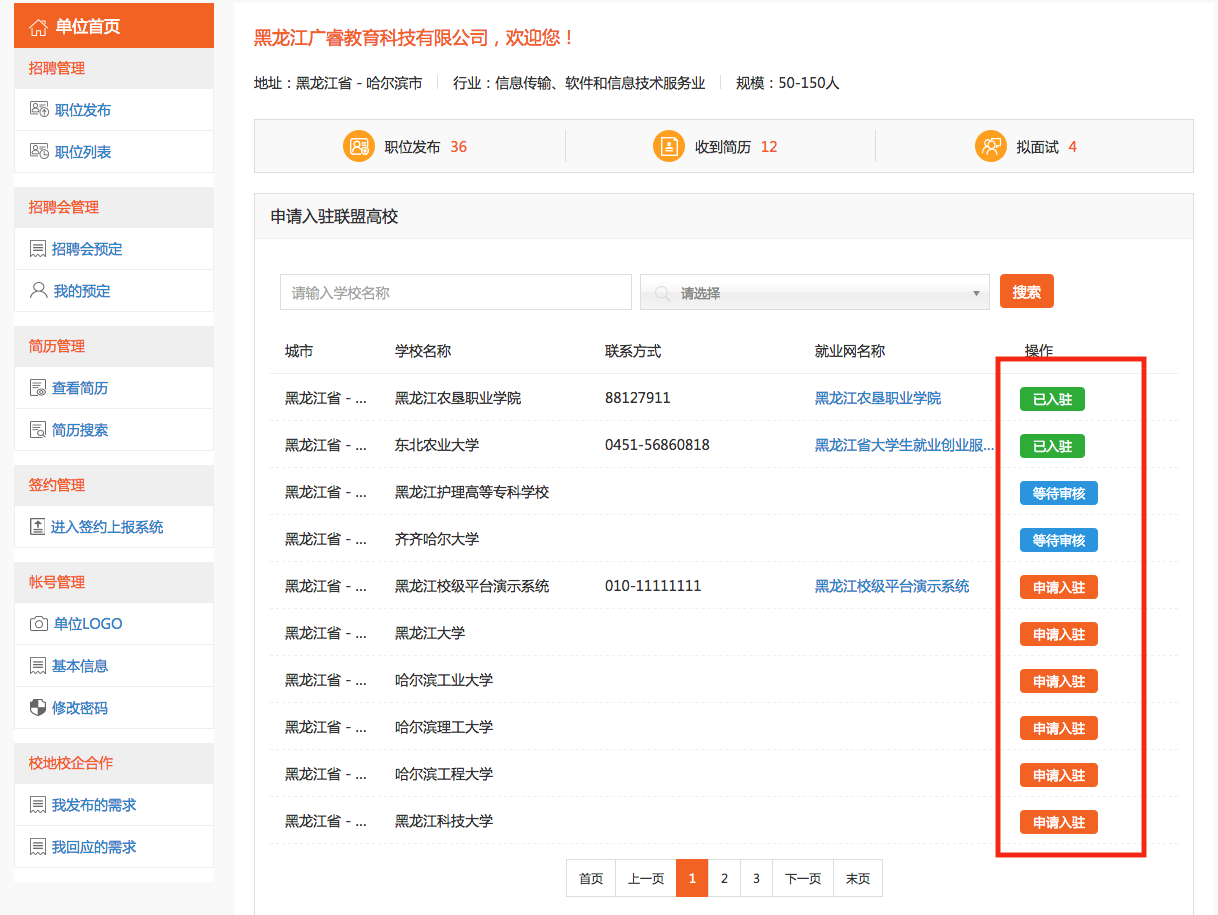This screenshot has width=1218, height=915.
Task: Click the orange 拟面试 interview icon
Action: click(990, 146)
